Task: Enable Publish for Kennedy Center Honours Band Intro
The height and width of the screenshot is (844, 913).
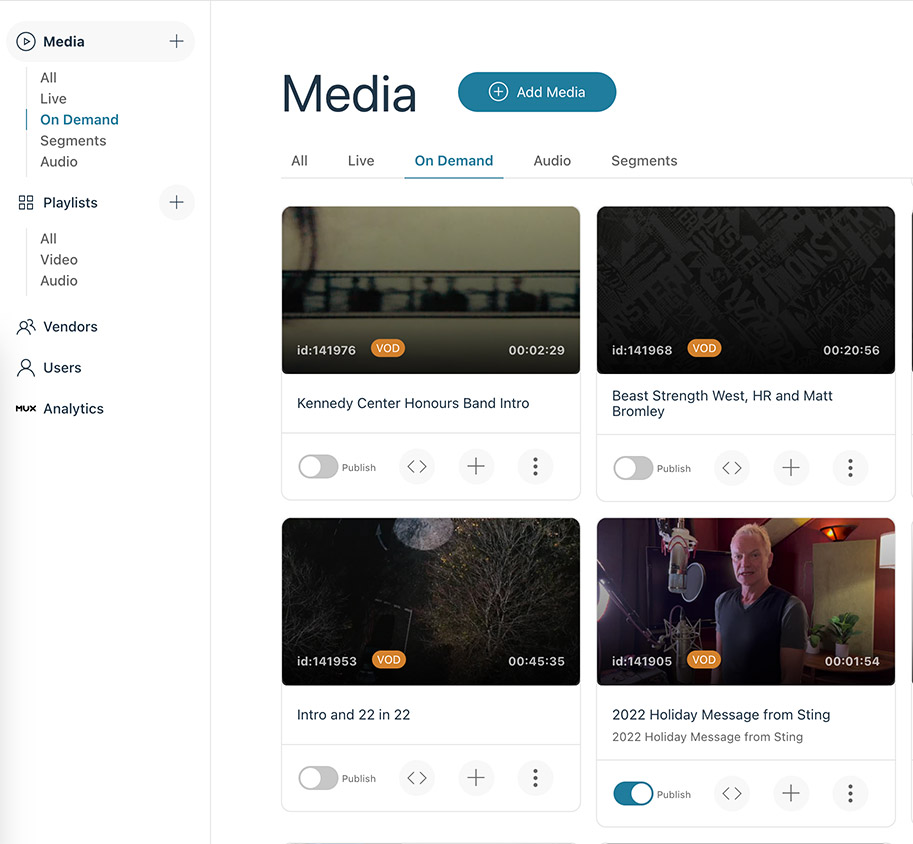Action: (x=318, y=467)
